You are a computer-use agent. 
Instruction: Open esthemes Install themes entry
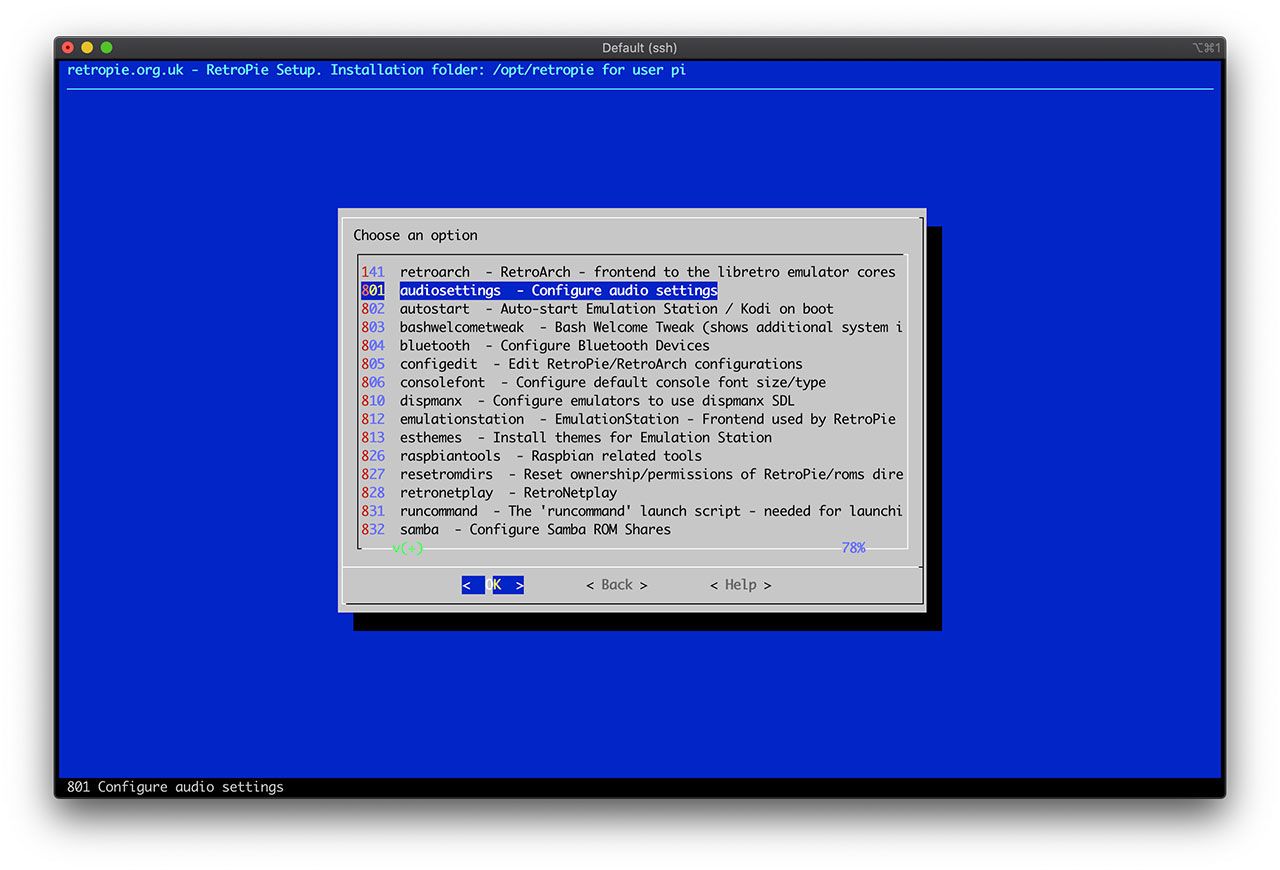[585, 437]
